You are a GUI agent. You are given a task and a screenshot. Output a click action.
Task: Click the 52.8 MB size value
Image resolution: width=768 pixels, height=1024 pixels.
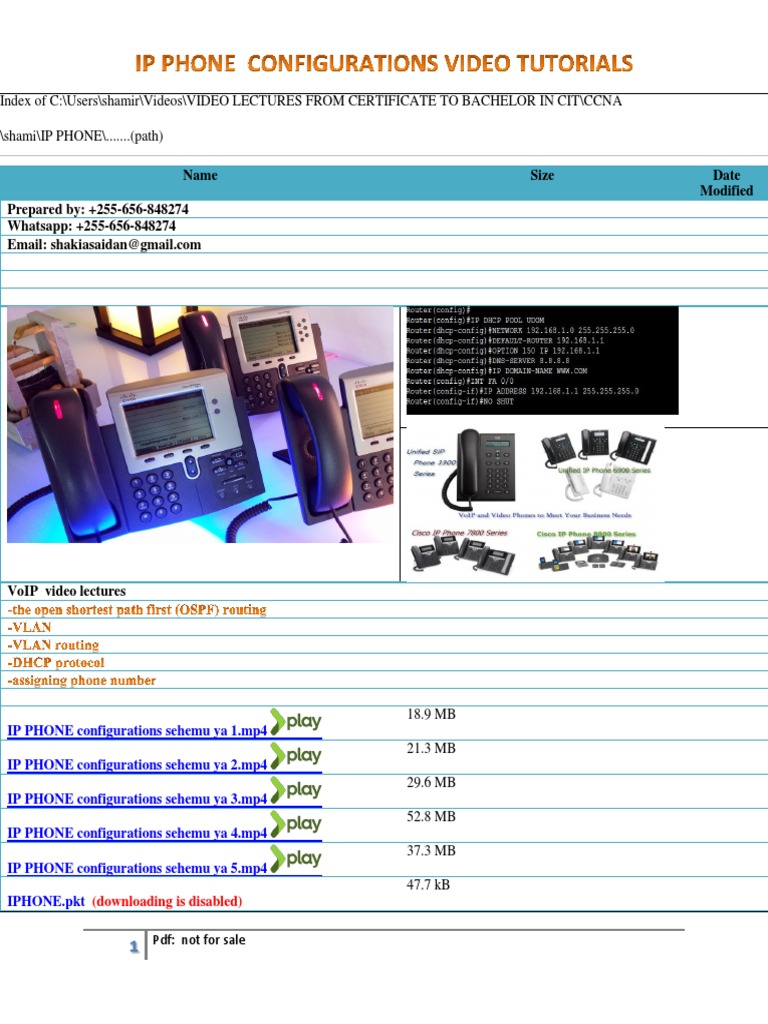click(431, 816)
